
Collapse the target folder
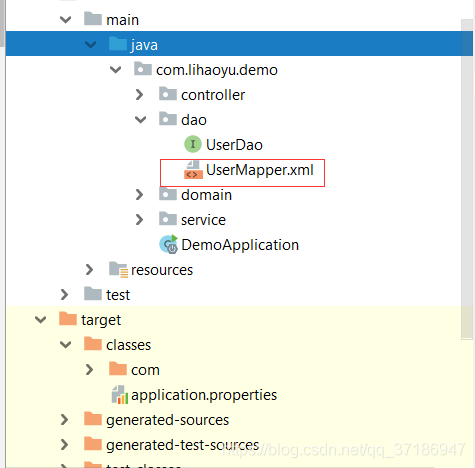[41, 319]
